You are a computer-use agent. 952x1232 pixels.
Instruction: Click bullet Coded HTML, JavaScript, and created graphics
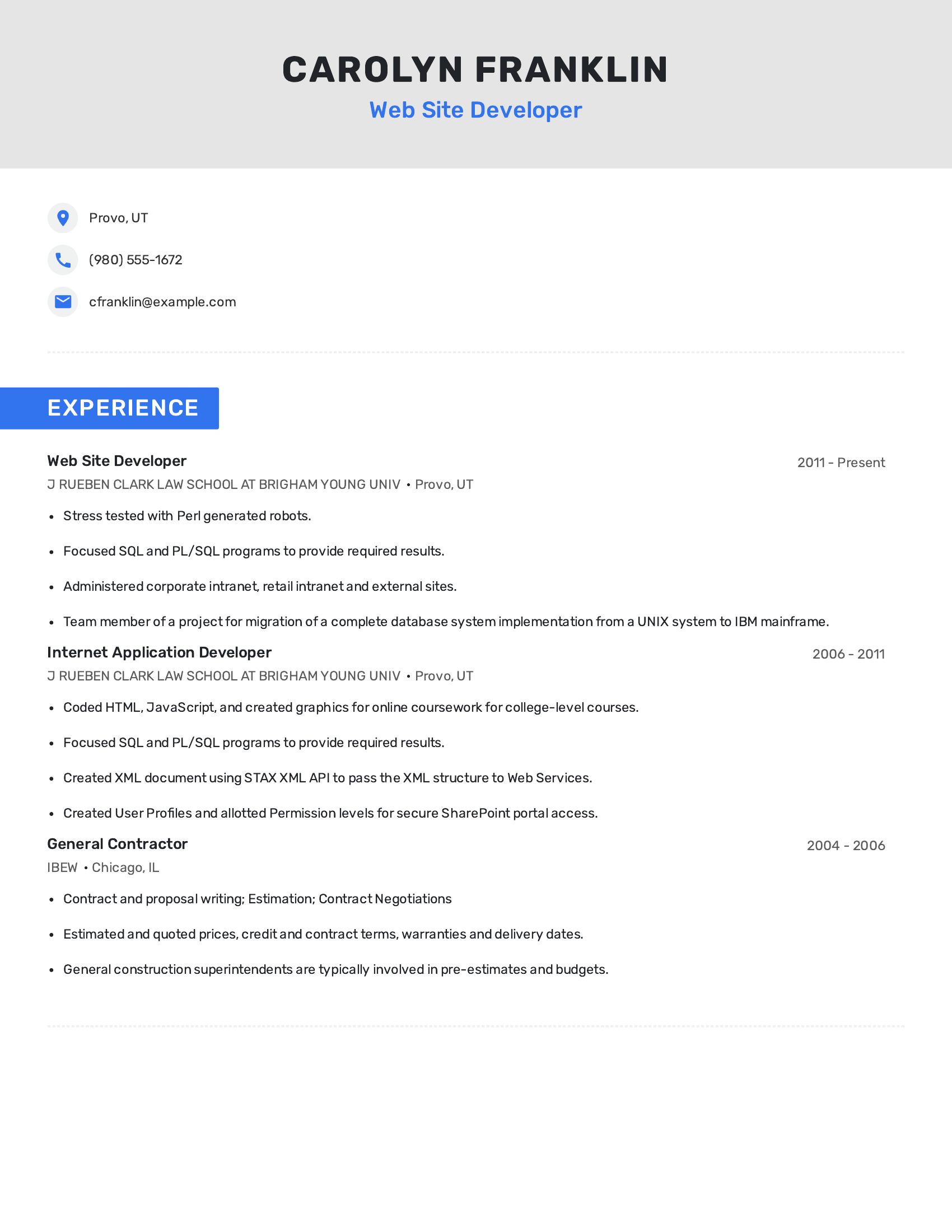351,707
